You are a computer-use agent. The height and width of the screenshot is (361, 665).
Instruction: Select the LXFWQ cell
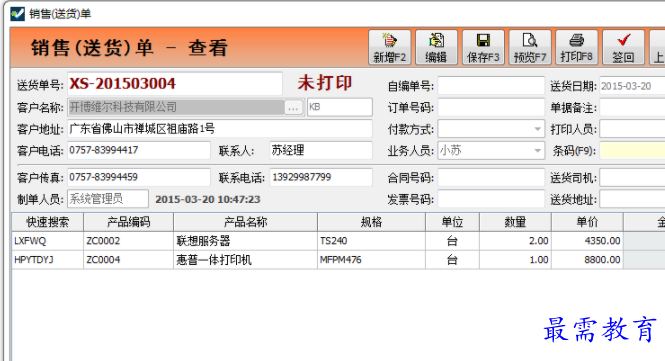(x=48, y=241)
